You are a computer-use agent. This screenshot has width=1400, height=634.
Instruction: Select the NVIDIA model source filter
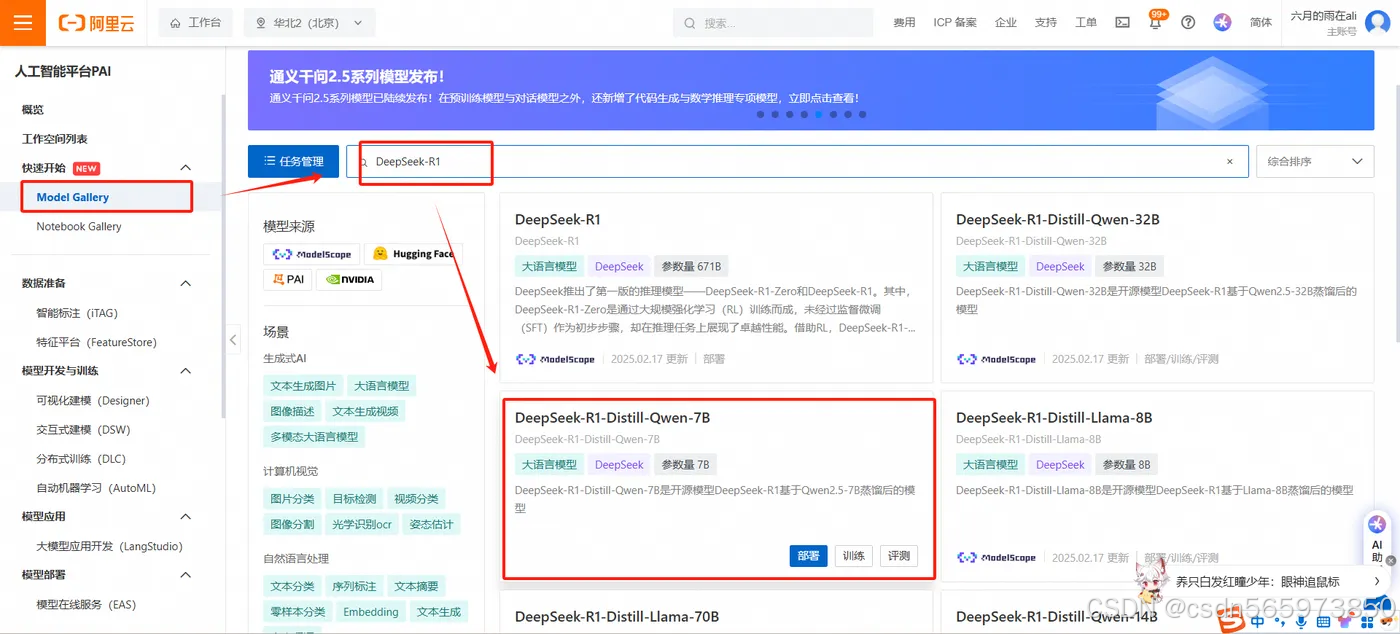349,279
